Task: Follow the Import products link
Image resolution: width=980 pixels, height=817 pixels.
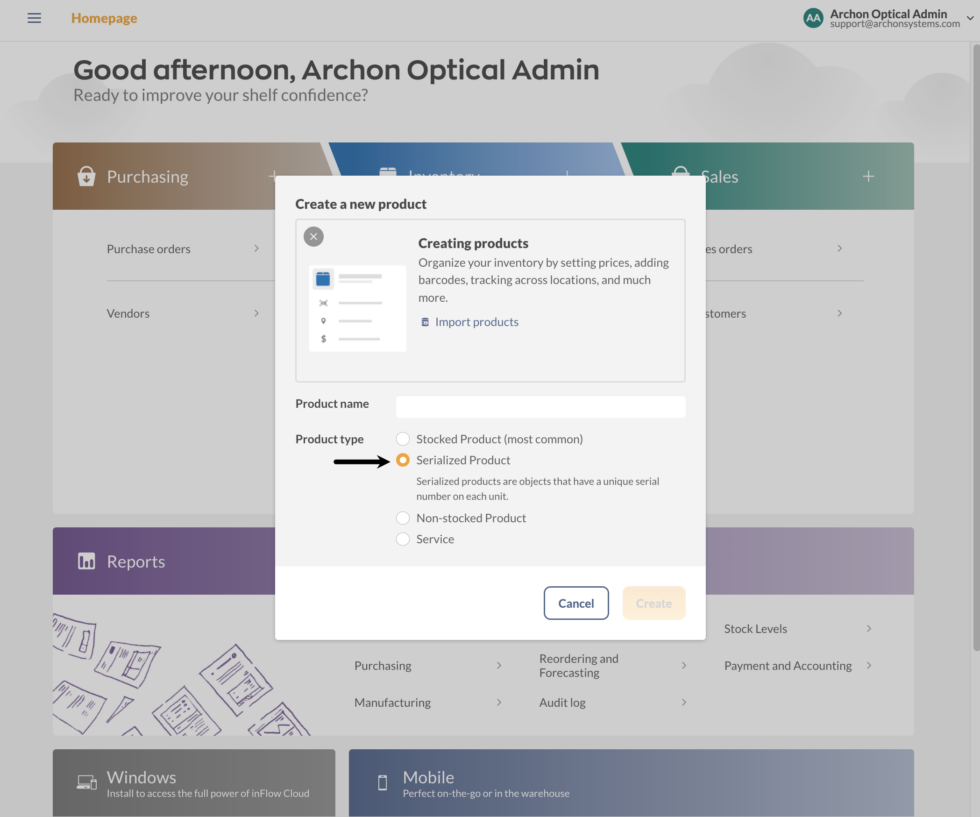Action: [x=476, y=322]
